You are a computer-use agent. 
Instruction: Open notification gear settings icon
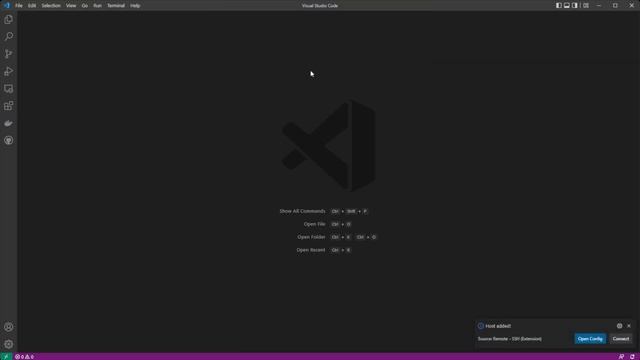[x=620, y=326]
